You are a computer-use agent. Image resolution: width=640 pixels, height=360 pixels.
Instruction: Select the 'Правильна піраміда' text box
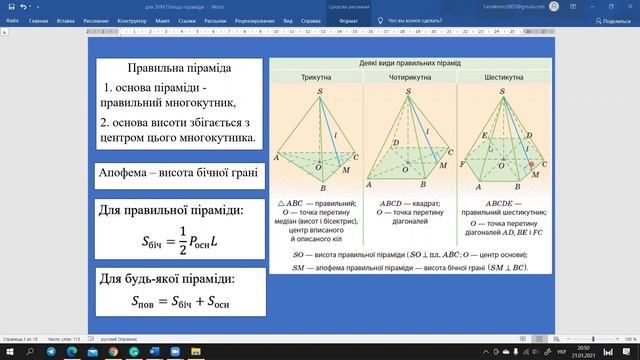179,104
